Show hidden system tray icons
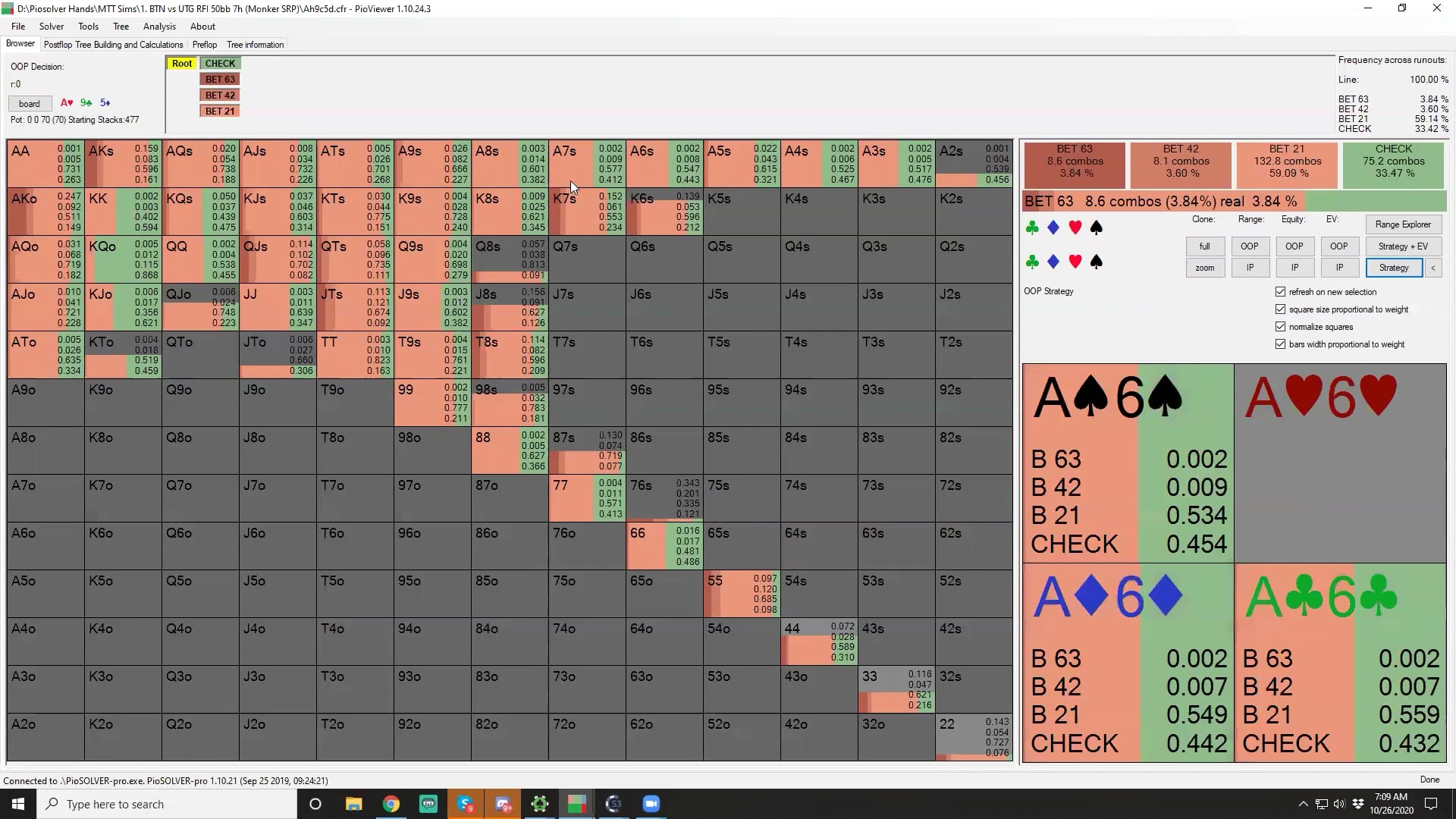The width and height of the screenshot is (1456, 819). [x=1303, y=804]
